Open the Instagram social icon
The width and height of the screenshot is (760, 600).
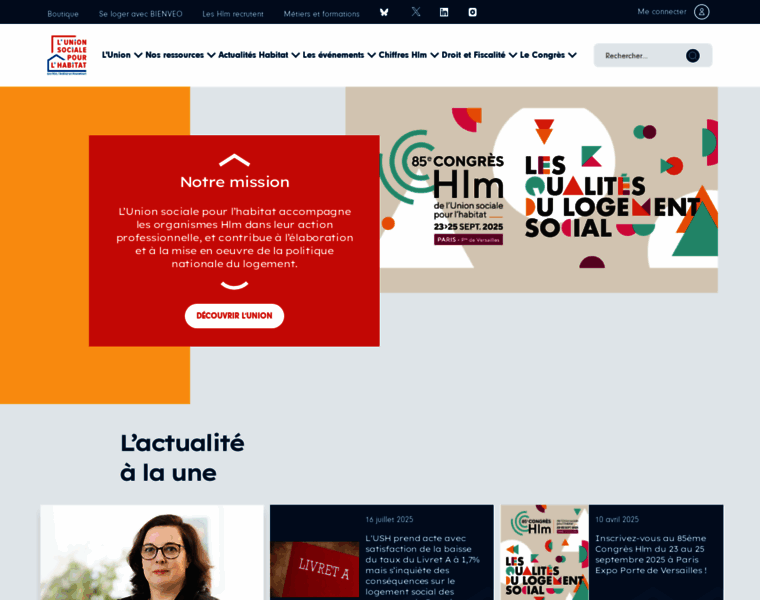click(x=473, y=13)
